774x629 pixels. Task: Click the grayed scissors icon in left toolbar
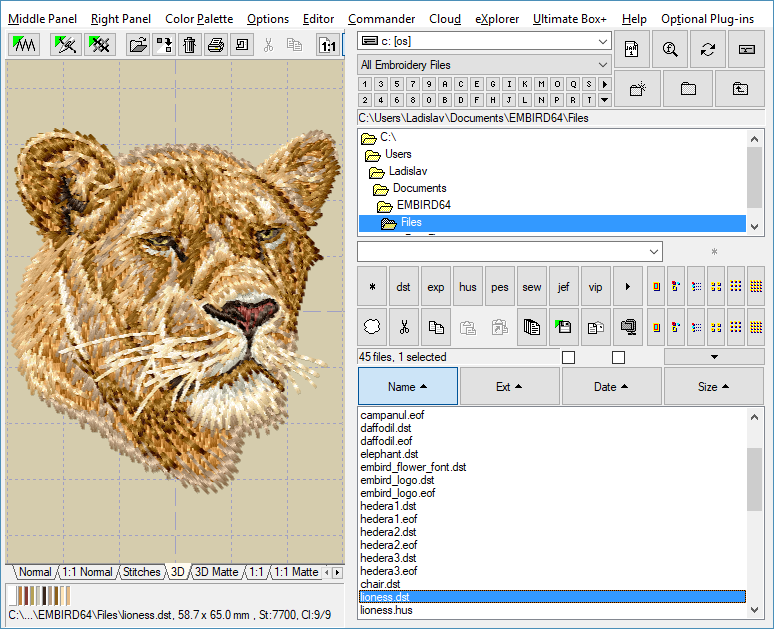pyautogui.click(x=268, y=45)
